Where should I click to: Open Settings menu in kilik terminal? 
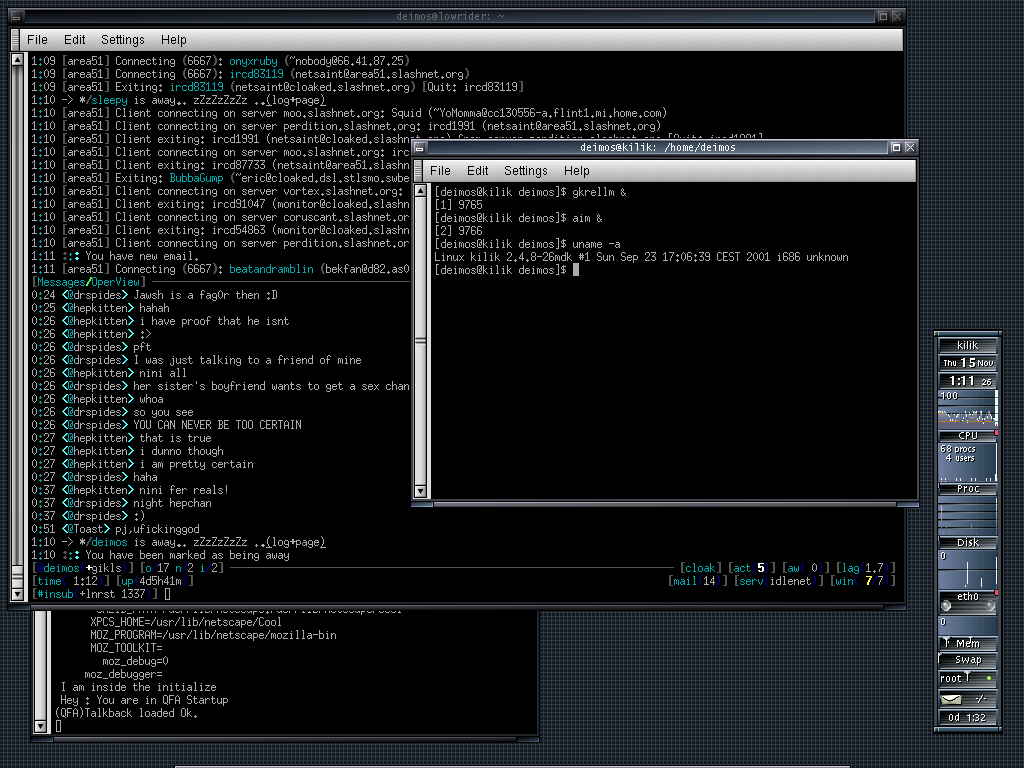click(525, 171)
